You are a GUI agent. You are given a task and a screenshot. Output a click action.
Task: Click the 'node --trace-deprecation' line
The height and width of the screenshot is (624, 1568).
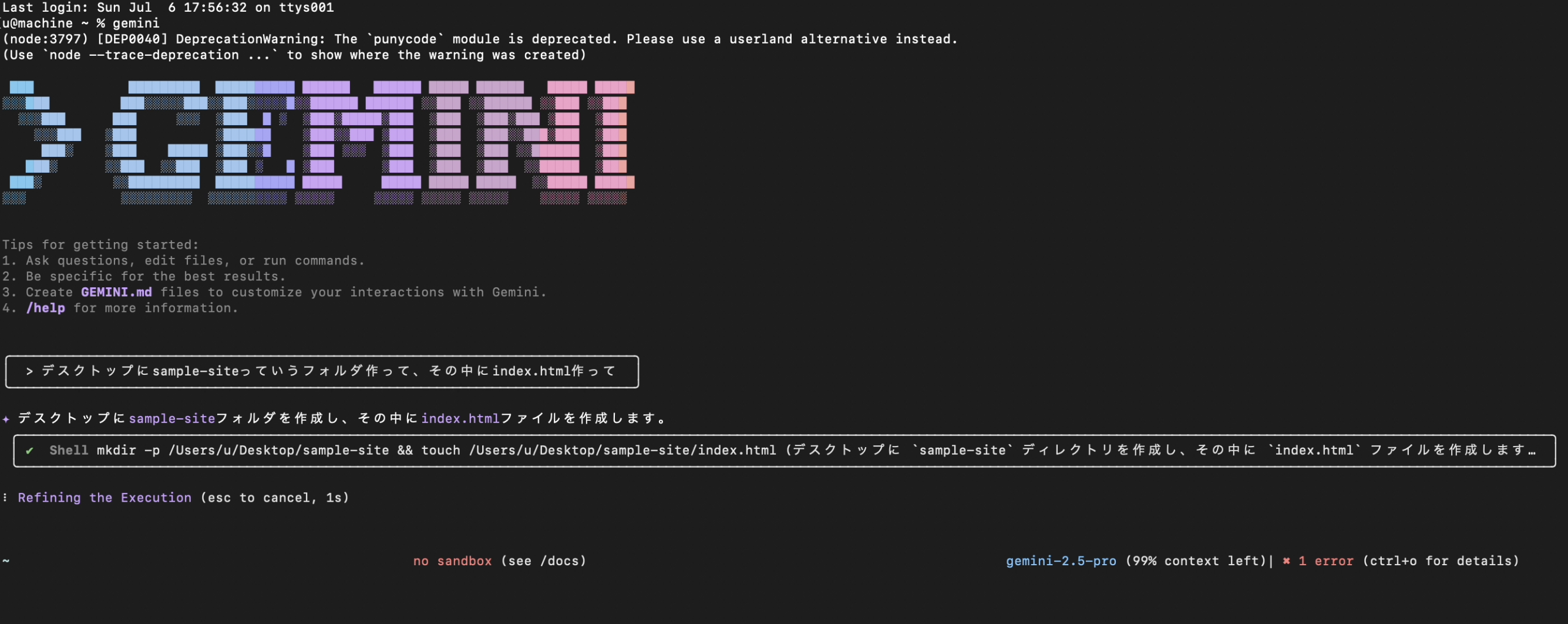[x=294, y=55]
